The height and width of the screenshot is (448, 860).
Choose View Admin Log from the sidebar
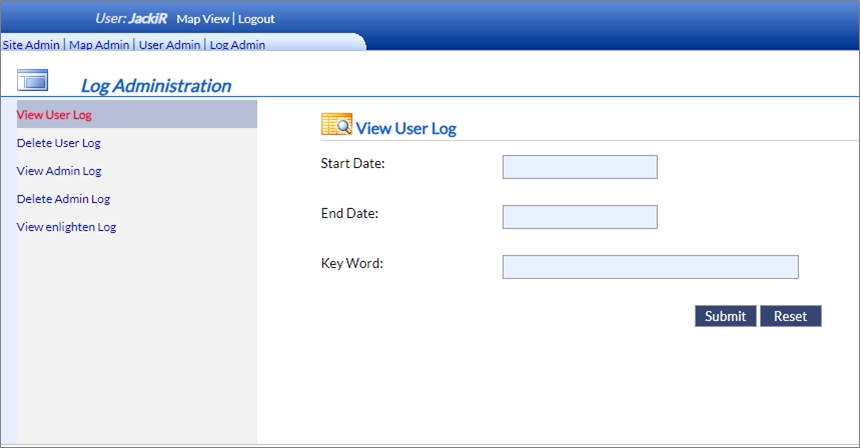[59, 171]
